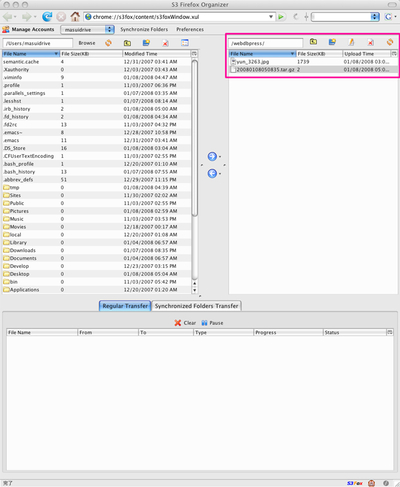Open Preferences
The image size is (400, 487).
coord(190,29)
